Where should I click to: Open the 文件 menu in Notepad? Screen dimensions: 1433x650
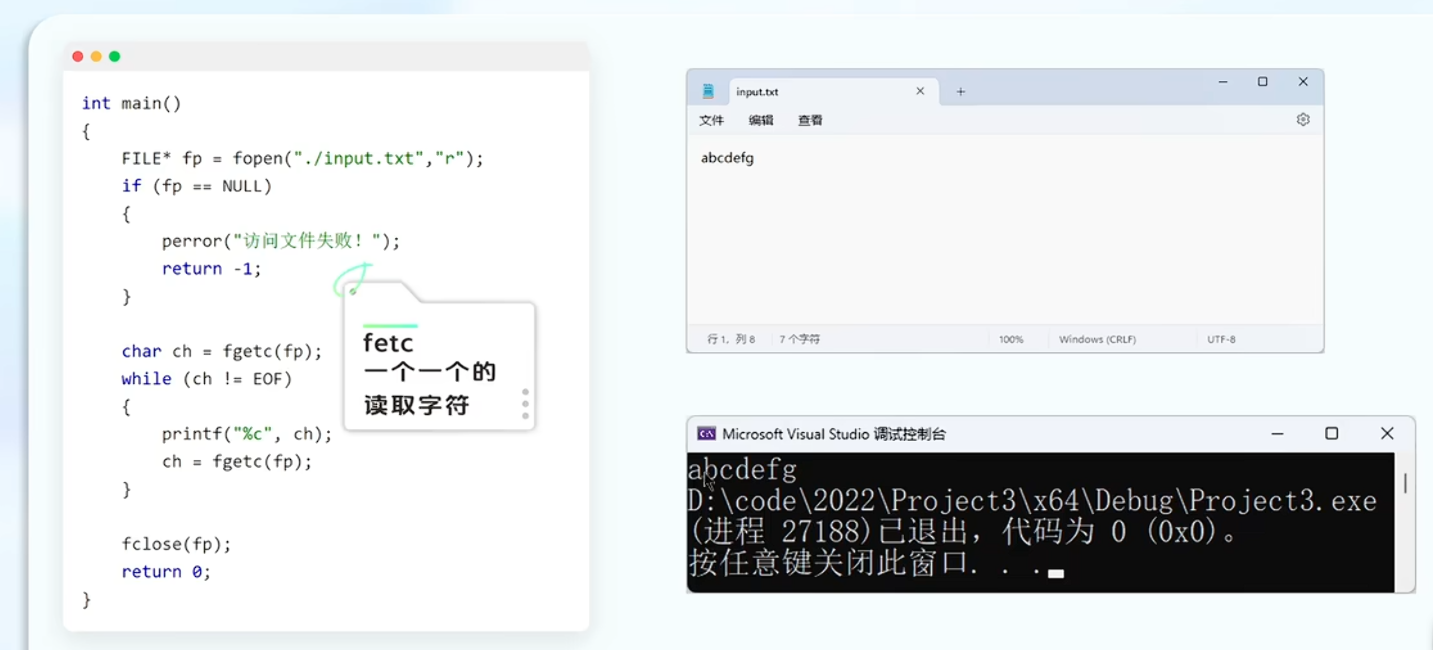[x=711, y=120]
